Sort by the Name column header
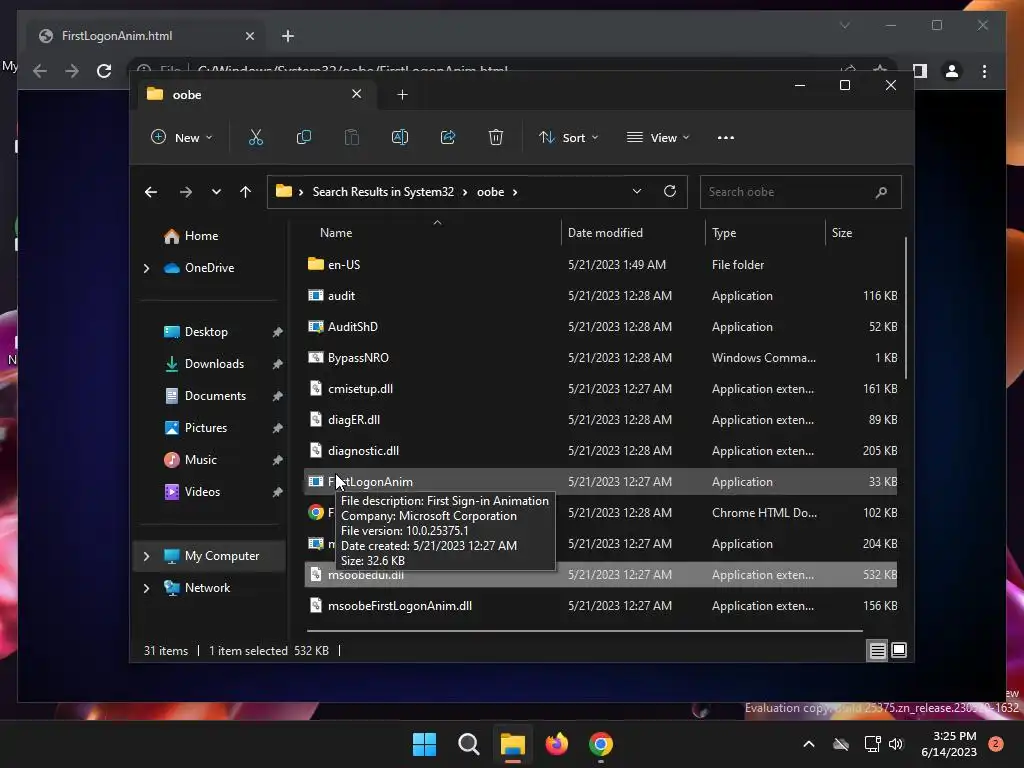The height and width of the screenshot is (768, 1024). 336,233
